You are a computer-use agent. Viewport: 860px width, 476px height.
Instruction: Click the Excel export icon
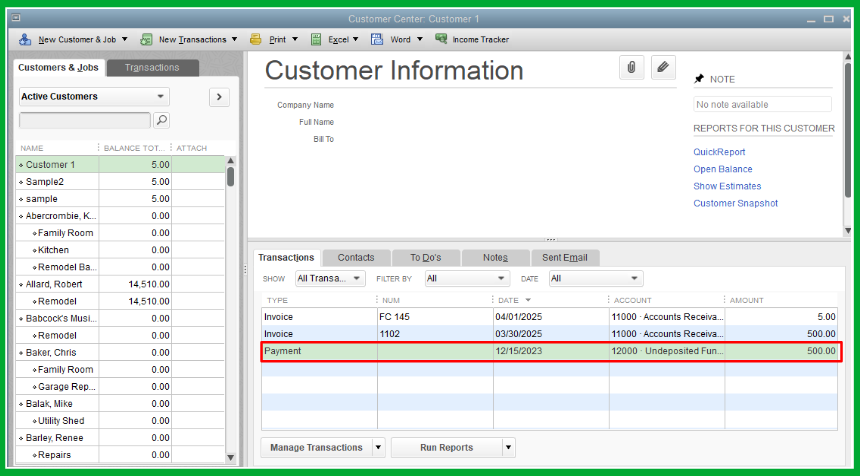(316, 40)
